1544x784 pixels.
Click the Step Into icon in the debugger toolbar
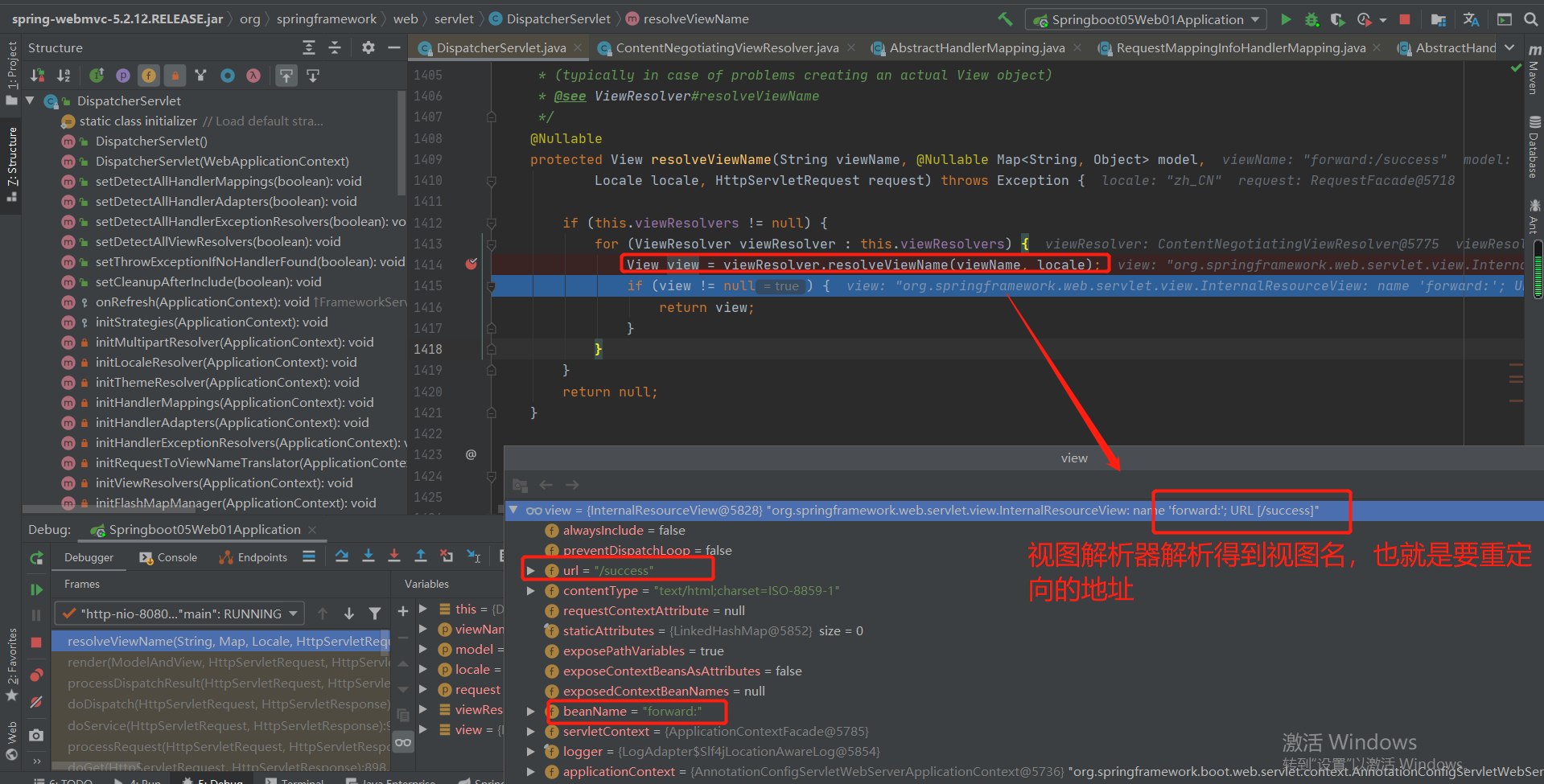pyautogui.click(x=368, y=556)
